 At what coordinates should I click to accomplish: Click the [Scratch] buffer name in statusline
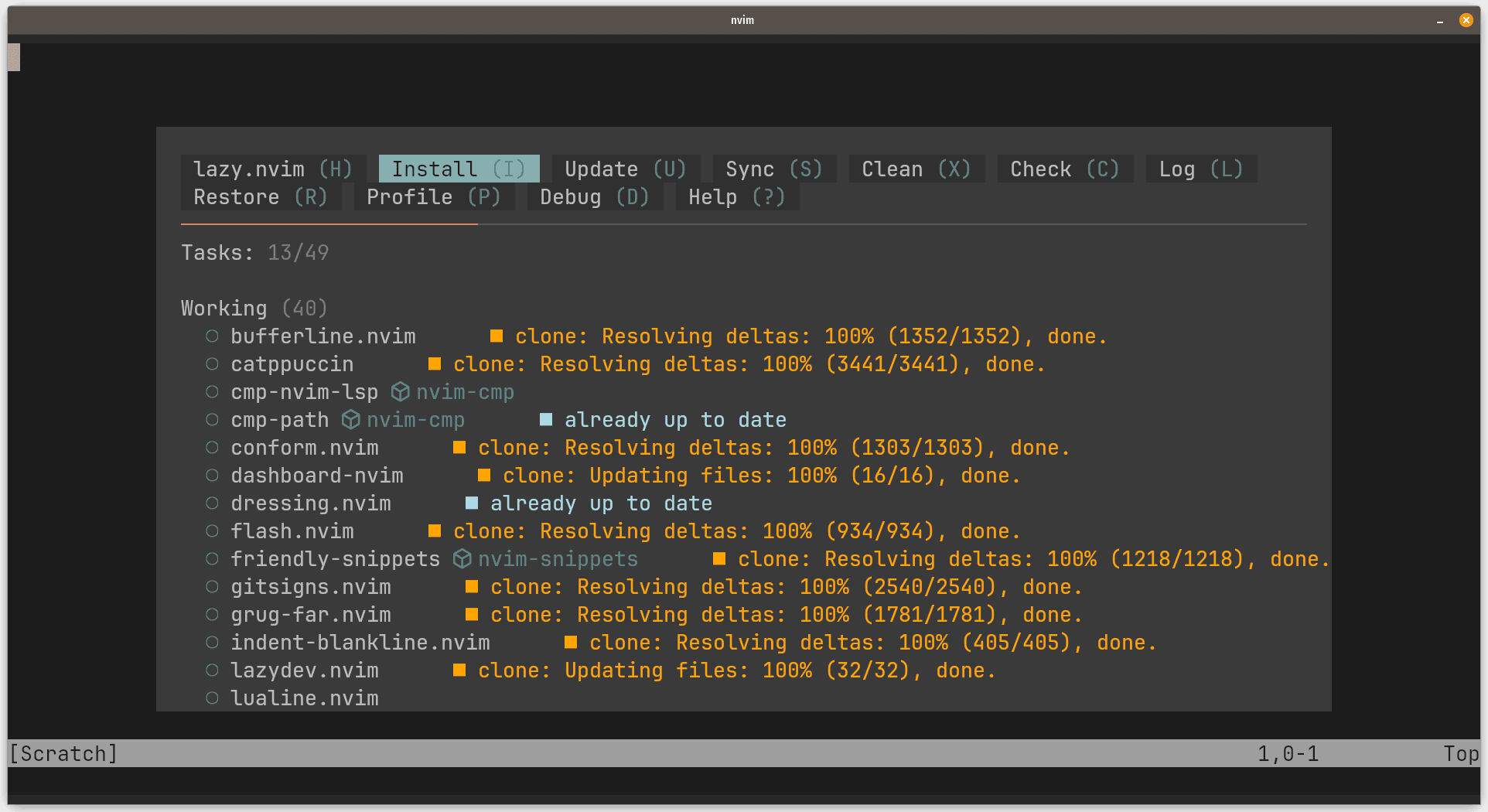(x=63, y=753)
